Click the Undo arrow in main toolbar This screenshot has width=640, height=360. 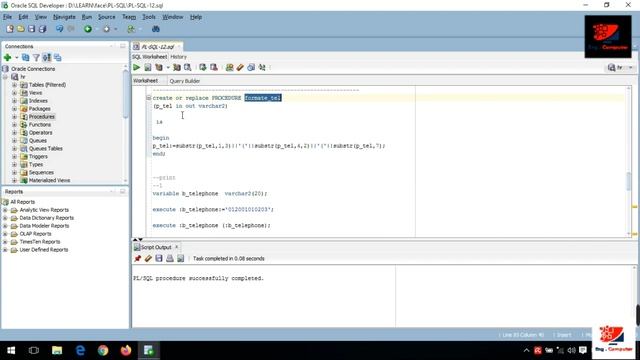[x=60, y=29]
